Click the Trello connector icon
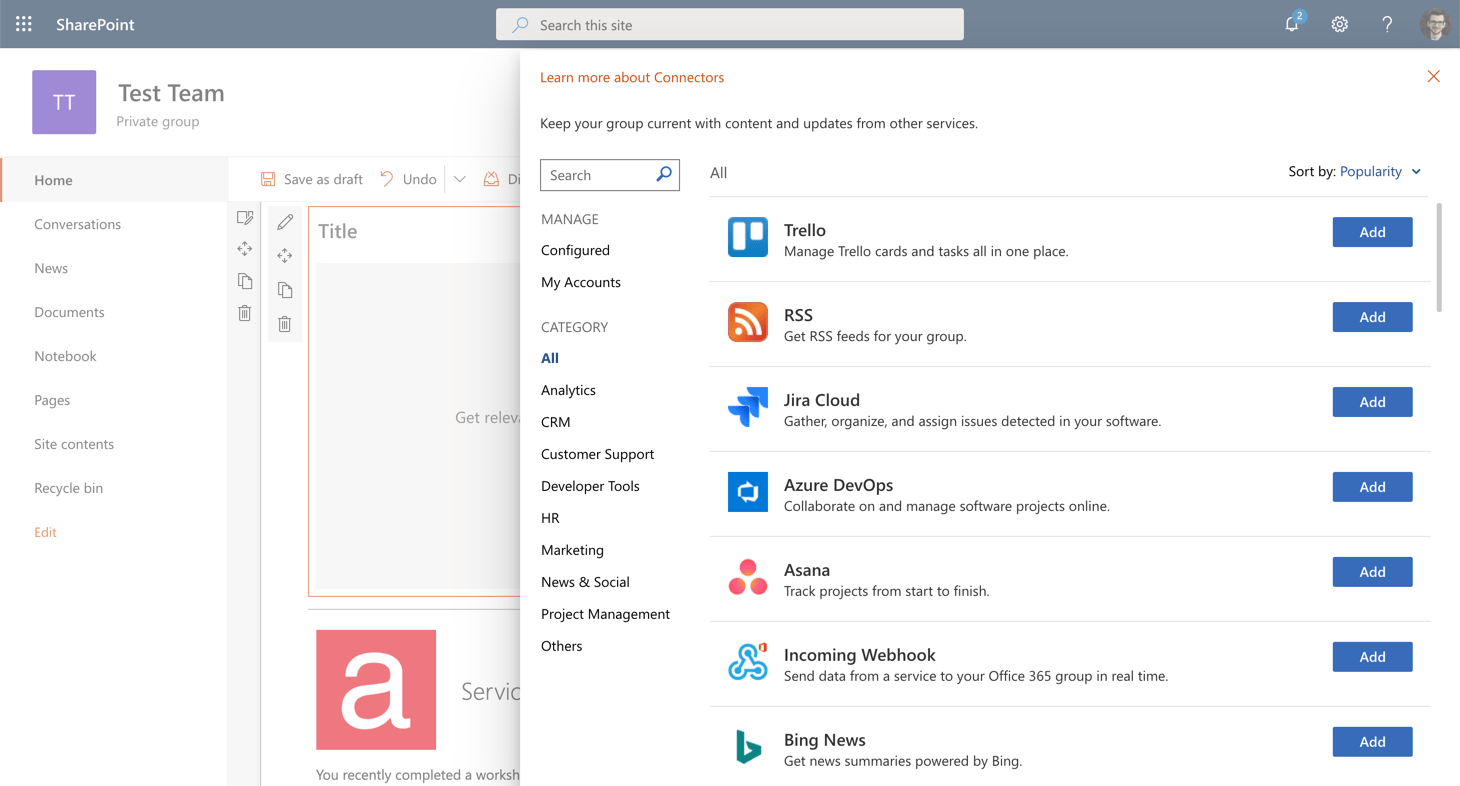 coord(748,237)
